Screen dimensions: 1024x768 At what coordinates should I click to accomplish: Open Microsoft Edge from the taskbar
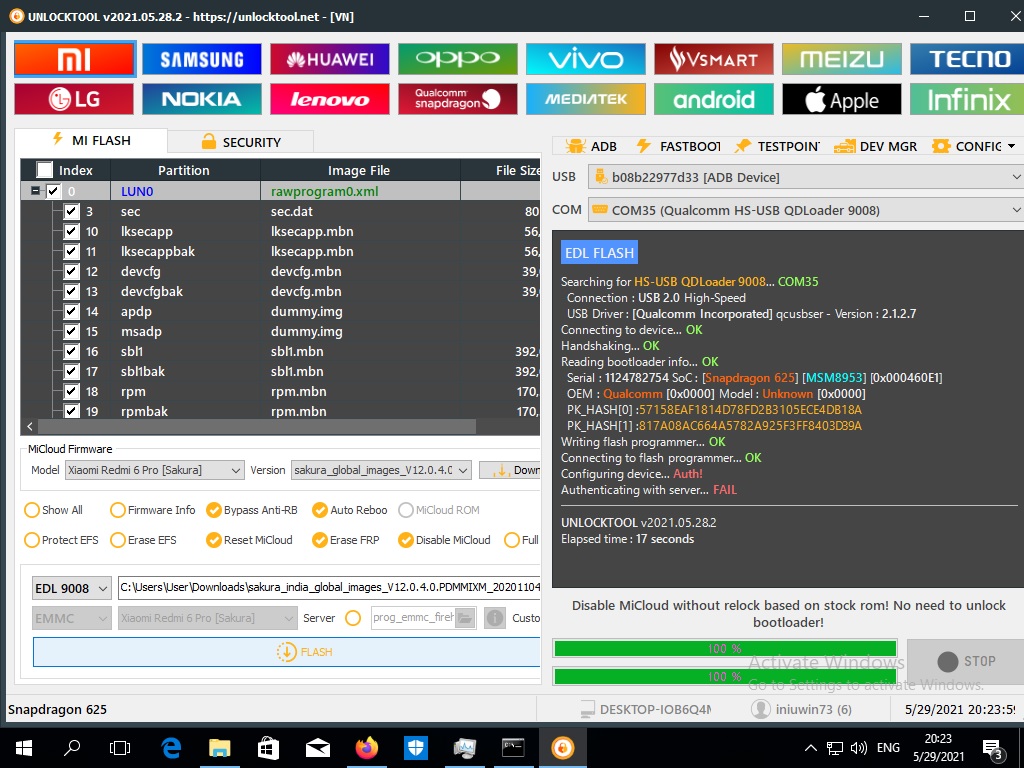[x=170, y=748]
